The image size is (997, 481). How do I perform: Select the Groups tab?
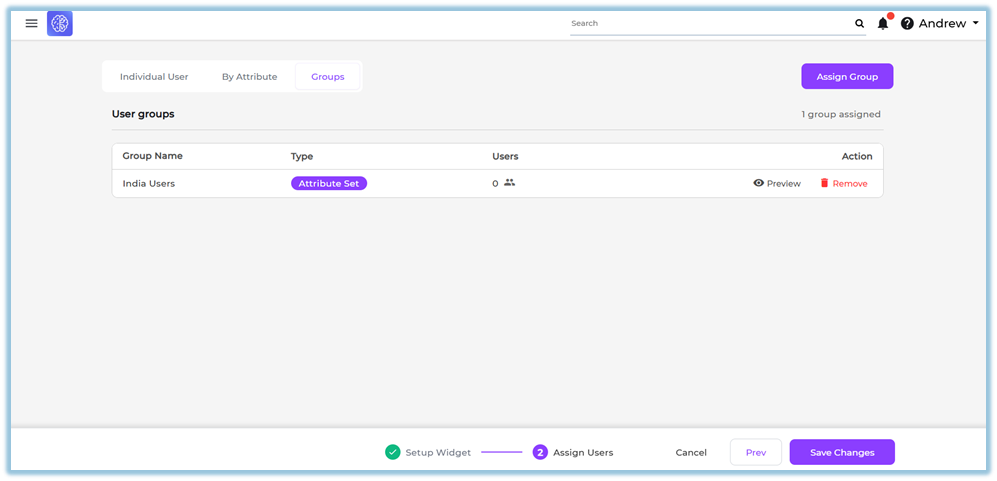coord(327,77)
